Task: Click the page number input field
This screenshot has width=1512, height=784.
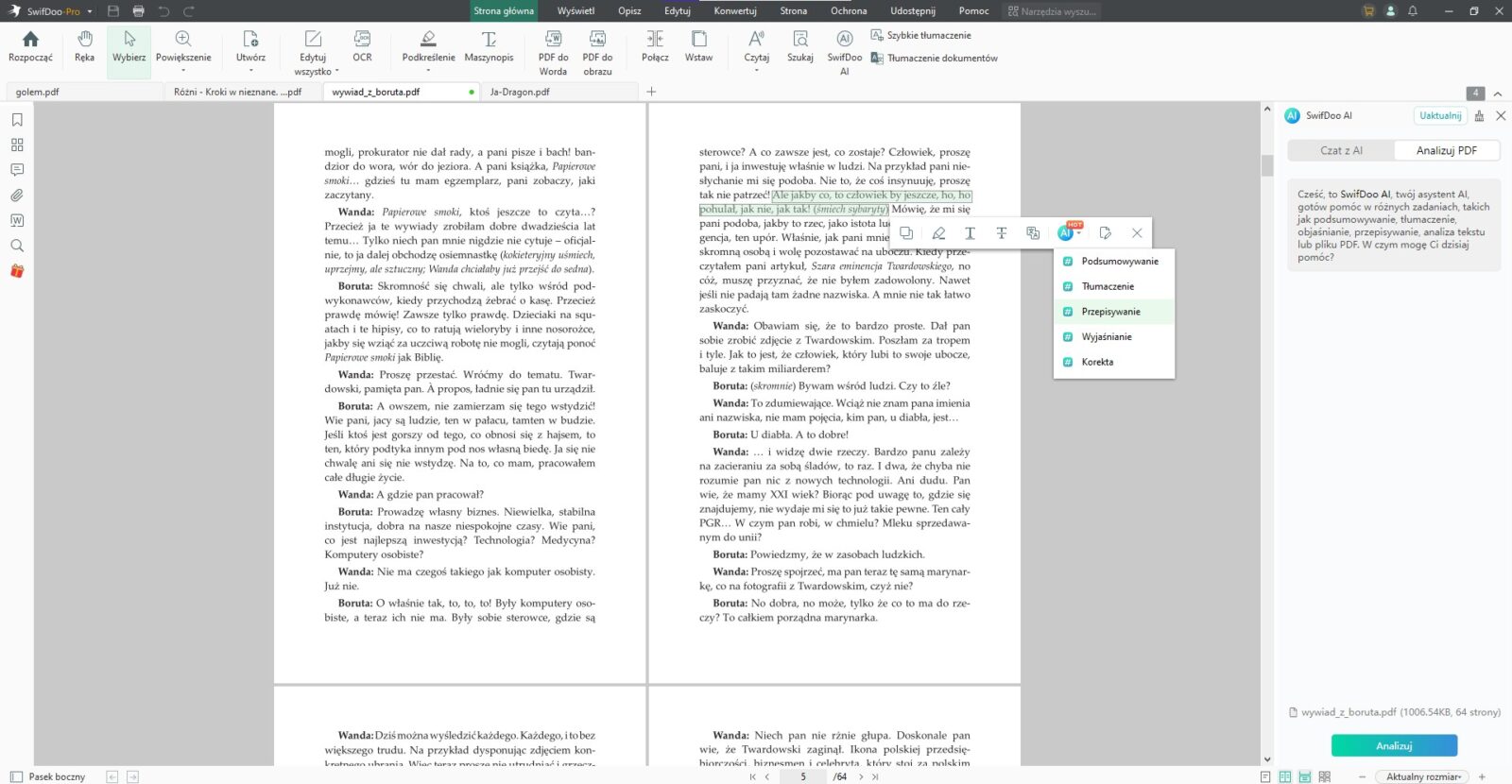Action: point(803,776)
